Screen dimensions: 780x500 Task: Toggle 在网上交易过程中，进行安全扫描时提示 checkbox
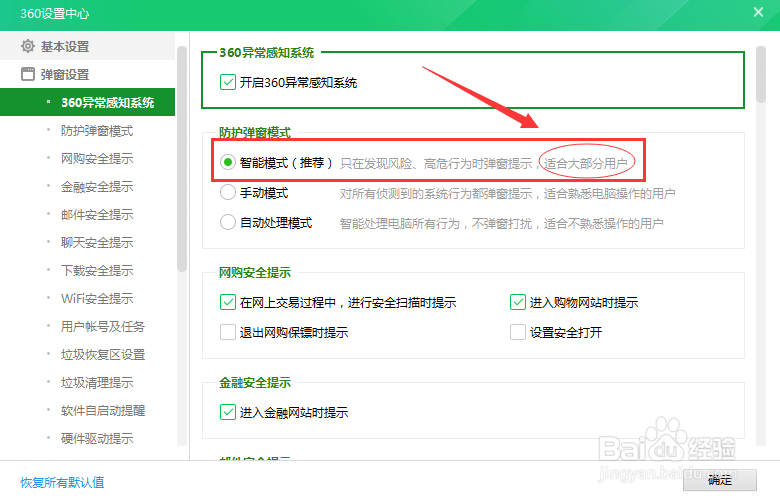(x=228, y=302)
